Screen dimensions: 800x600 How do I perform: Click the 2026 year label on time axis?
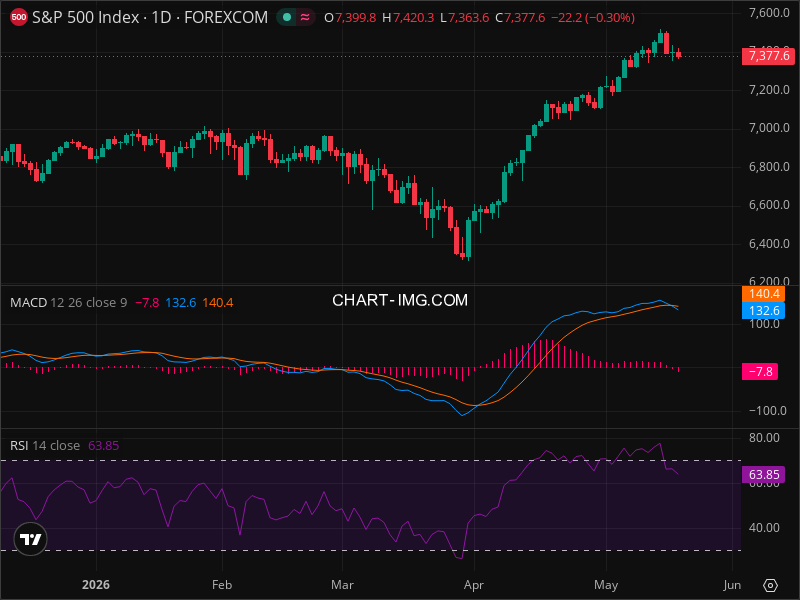tap(96, 585)
